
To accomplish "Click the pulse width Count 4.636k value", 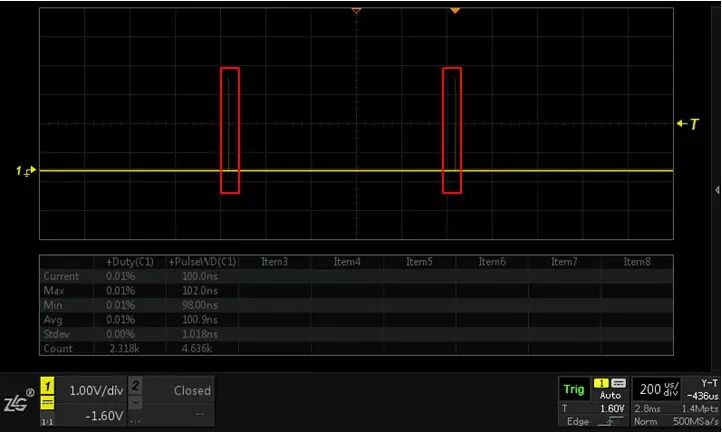I will pos(197,349).
